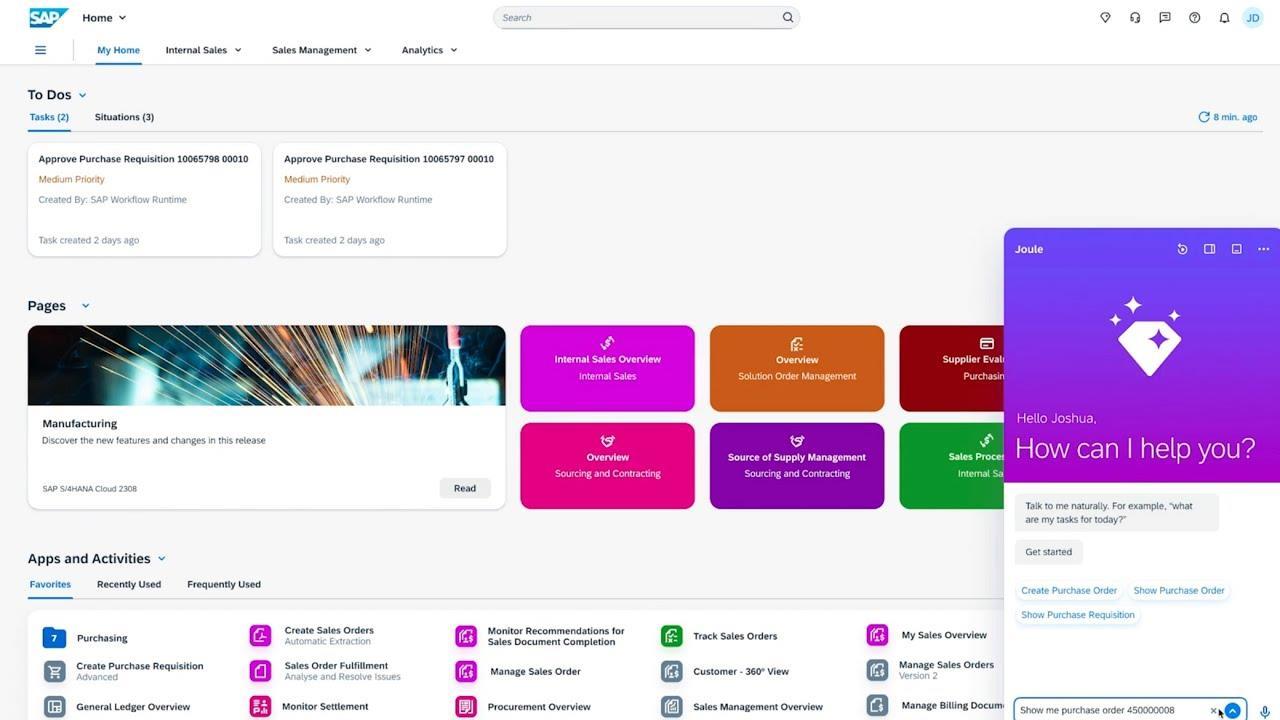
Task: Click Joule side panel docking icon
Action: (1209, 249)
